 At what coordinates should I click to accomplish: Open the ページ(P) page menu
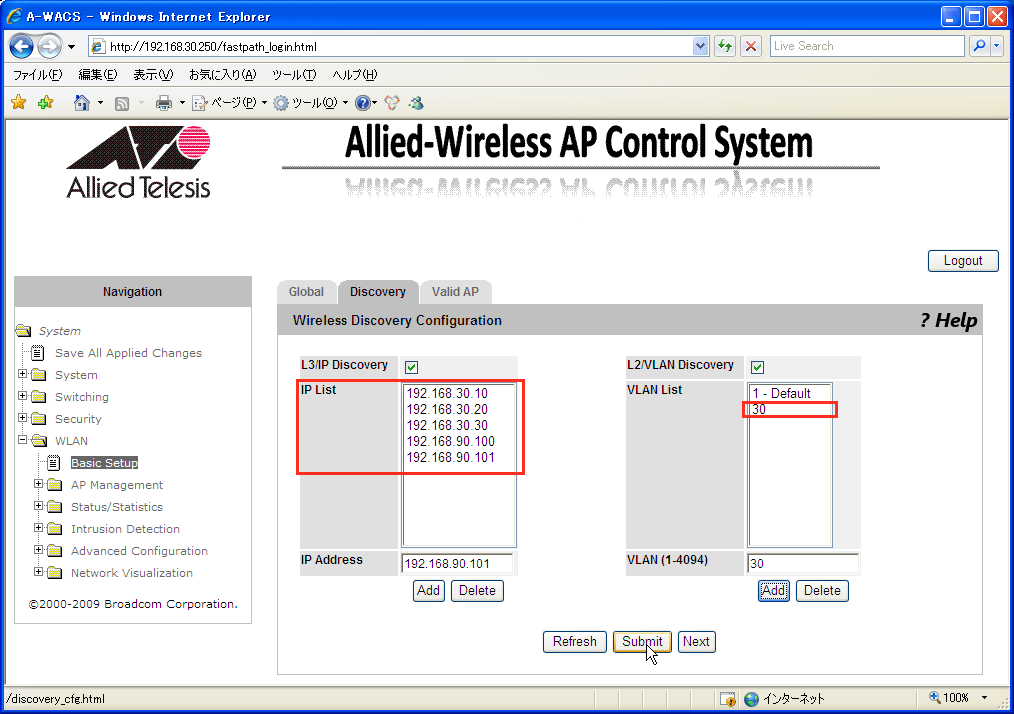click(230, 103)
